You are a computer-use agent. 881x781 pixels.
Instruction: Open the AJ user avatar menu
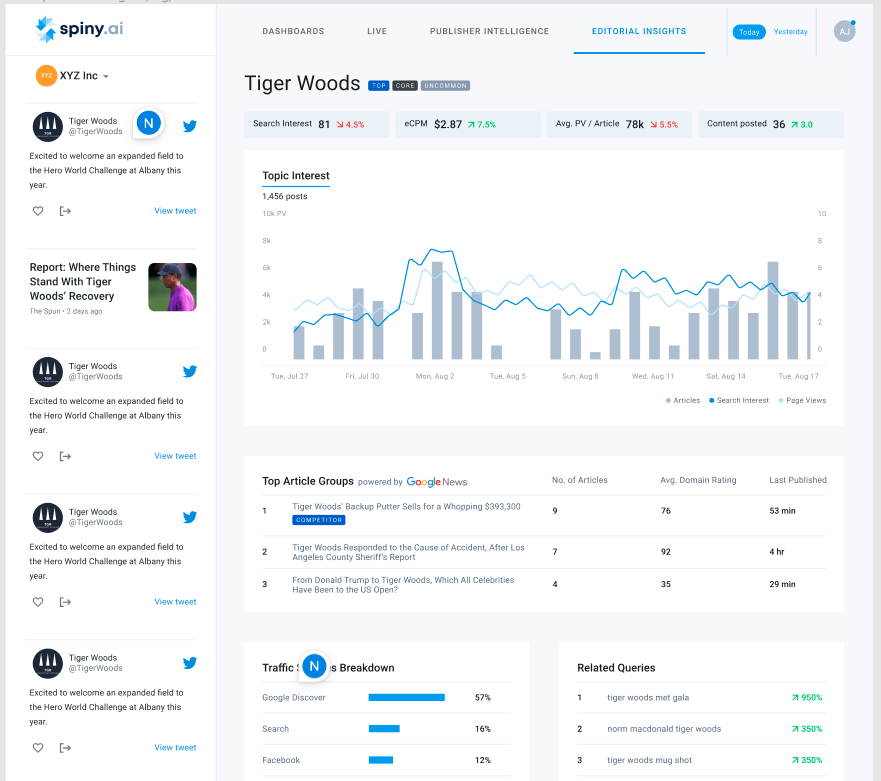coord(844,31)
